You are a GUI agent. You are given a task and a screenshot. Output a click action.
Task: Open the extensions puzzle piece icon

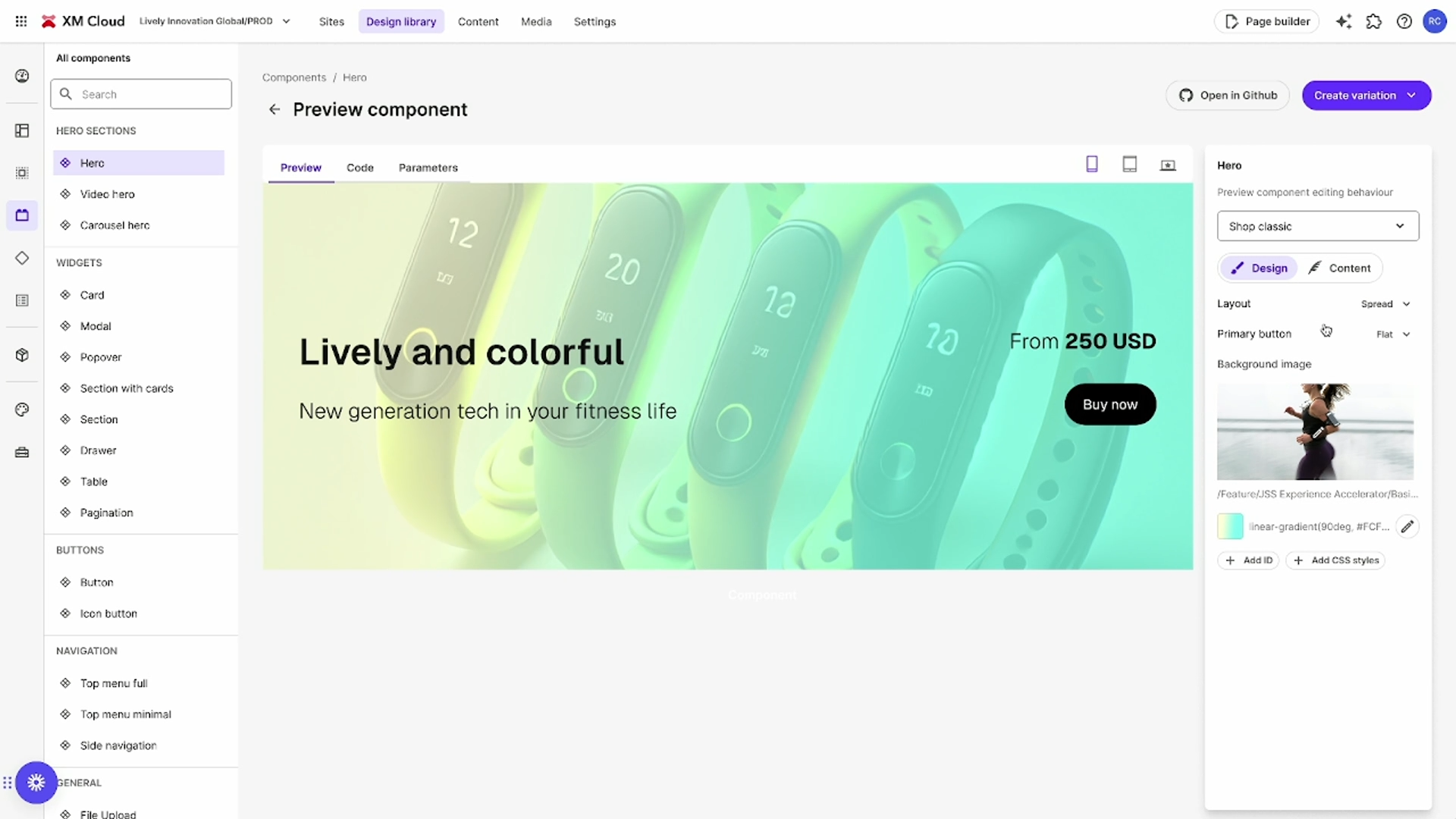point(1374,21)
